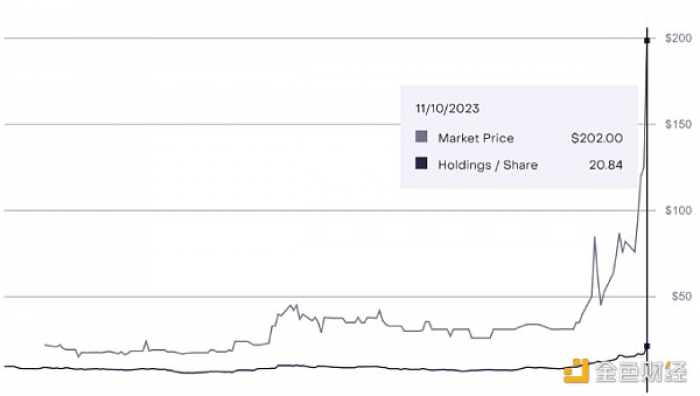Image resolution: width=700 pixels, height=396 pixels.
Task: Select the Holdings / Share label in tooltip
Action: [488, 165]
